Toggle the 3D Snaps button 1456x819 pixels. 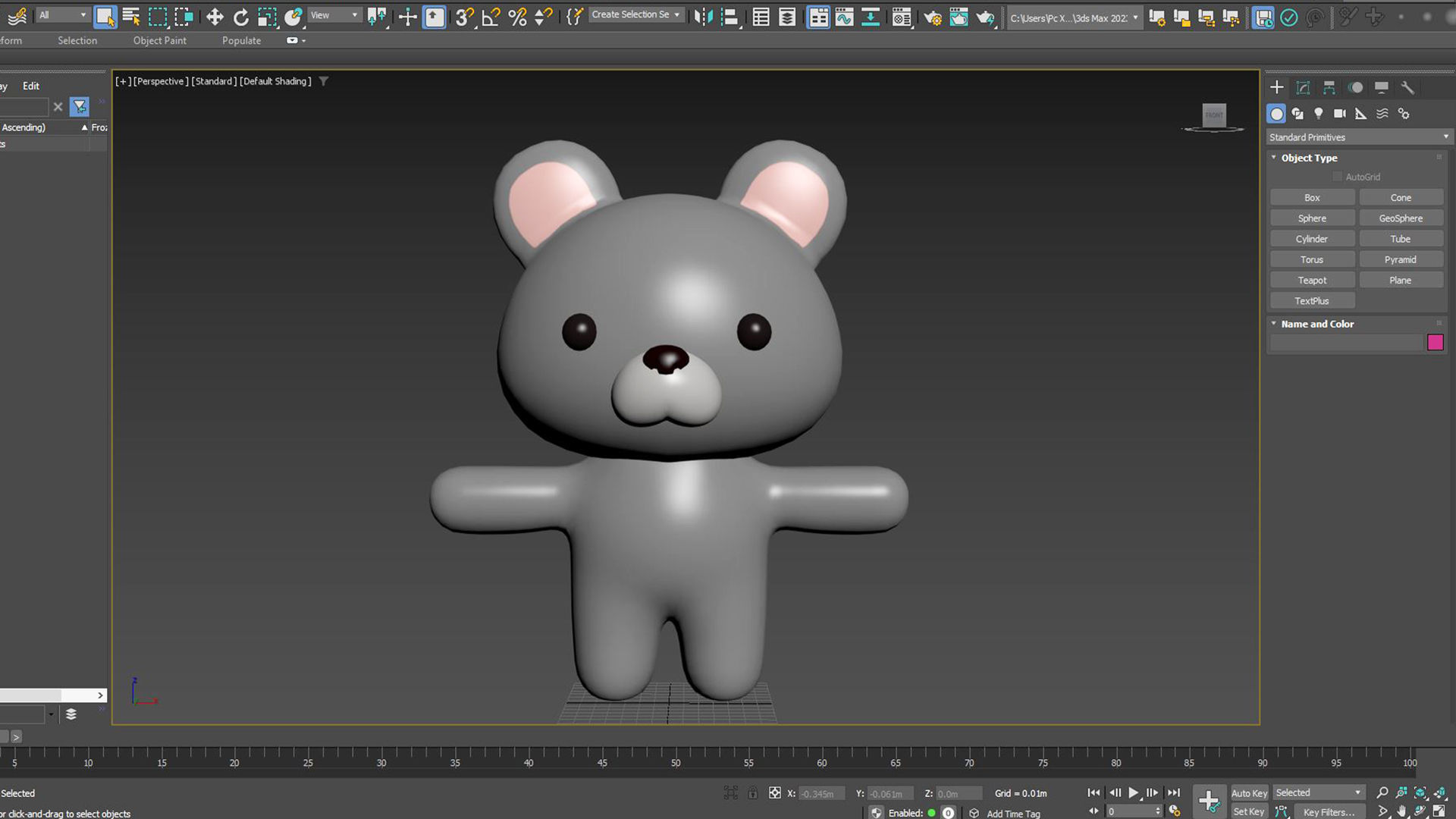(x=465, y=16)
